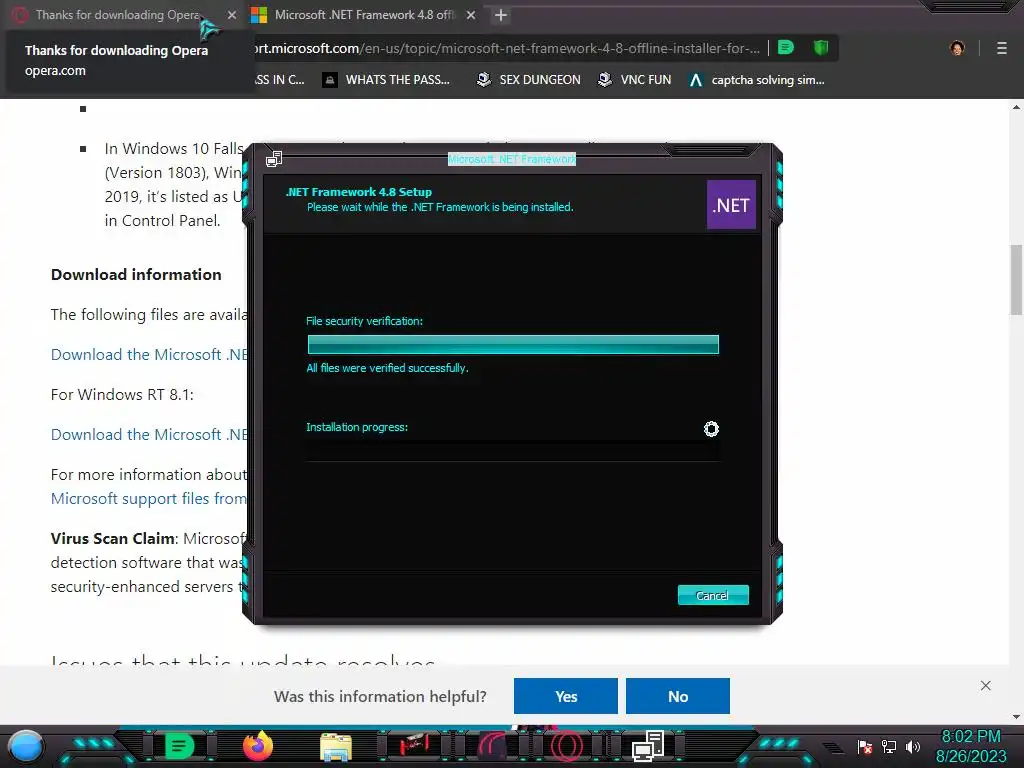Click .NET Framework 4.8 Setup heading

click(359, 192)
